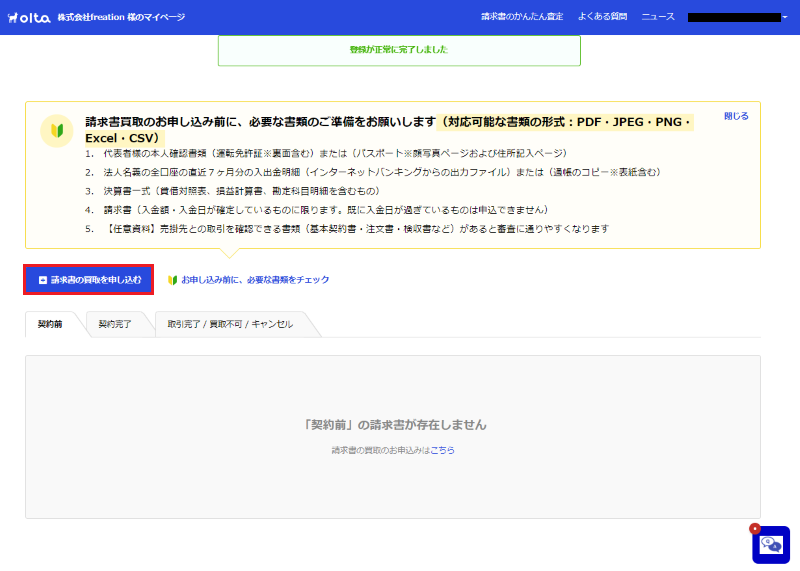The image size is (800, 571).
Task: Click the beginner mark icon in yellow notice
Action: 57,131
